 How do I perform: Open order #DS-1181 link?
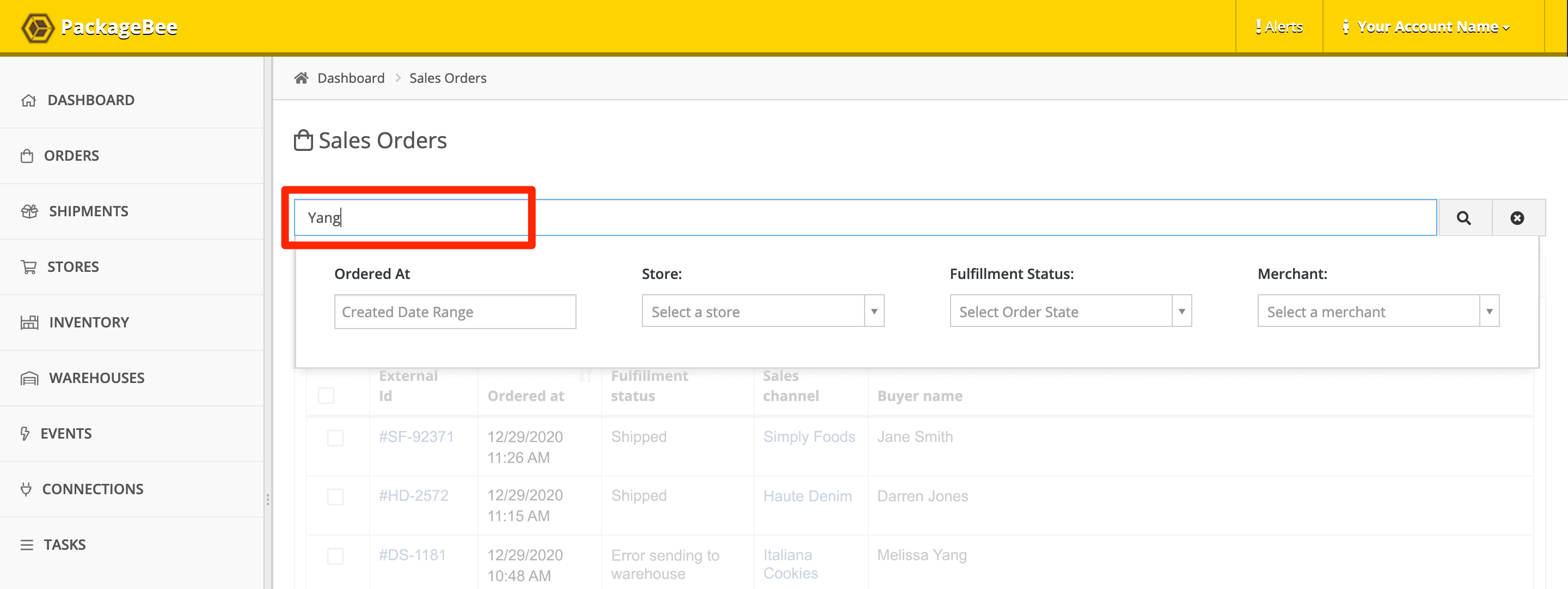[412, 555]
